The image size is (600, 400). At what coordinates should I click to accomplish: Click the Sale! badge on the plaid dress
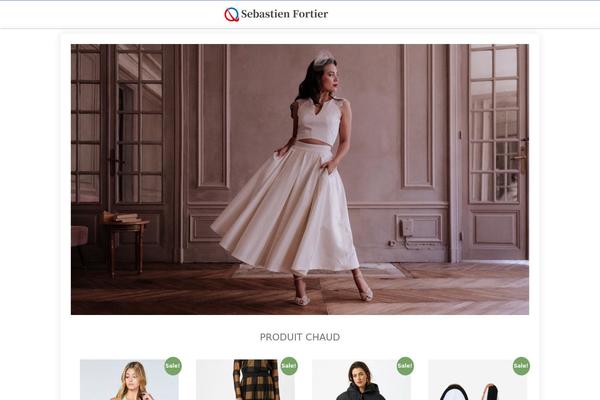[x=289, y=366]
